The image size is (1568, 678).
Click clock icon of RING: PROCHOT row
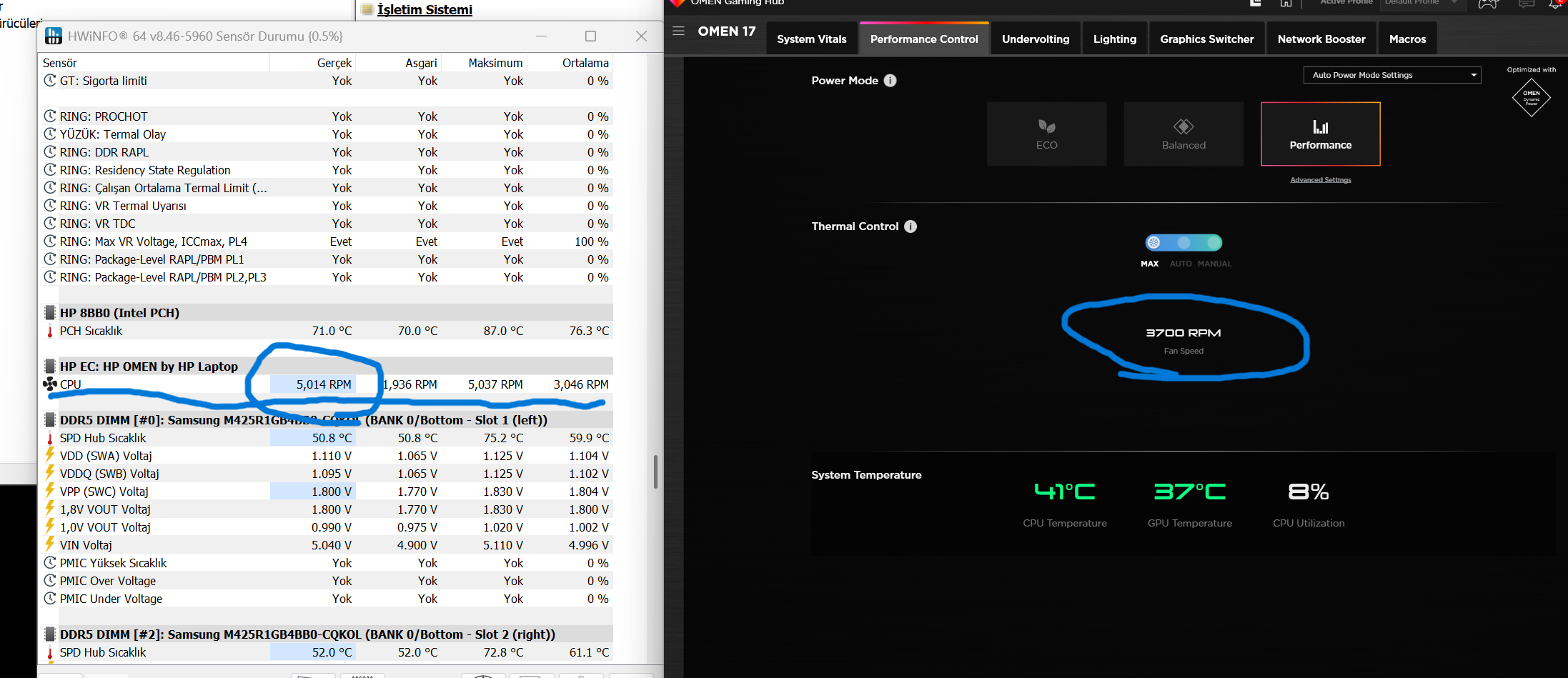(50, 116)
